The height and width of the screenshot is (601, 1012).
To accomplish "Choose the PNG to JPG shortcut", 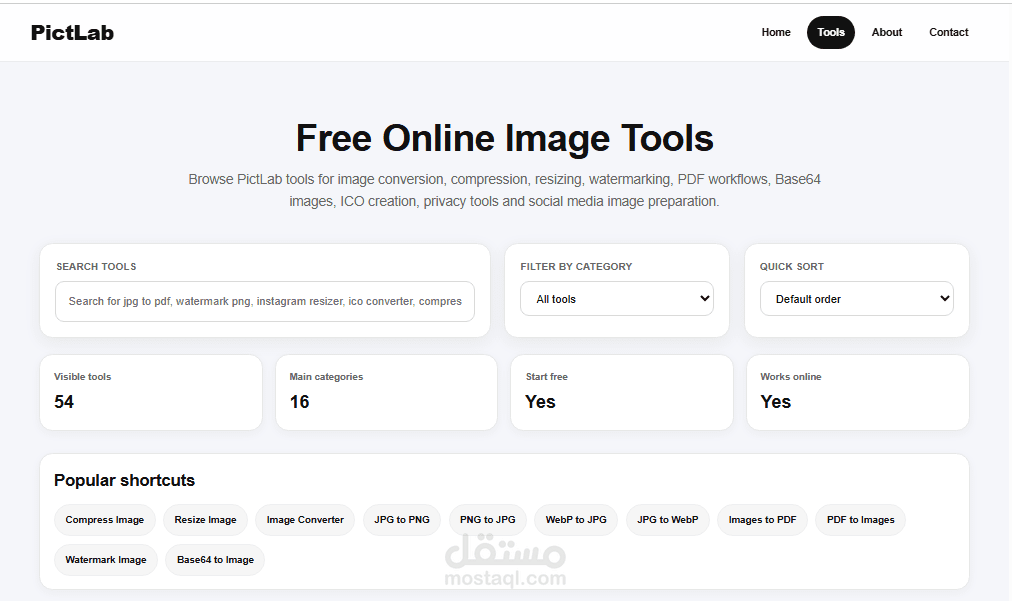I will coord(487,520).
